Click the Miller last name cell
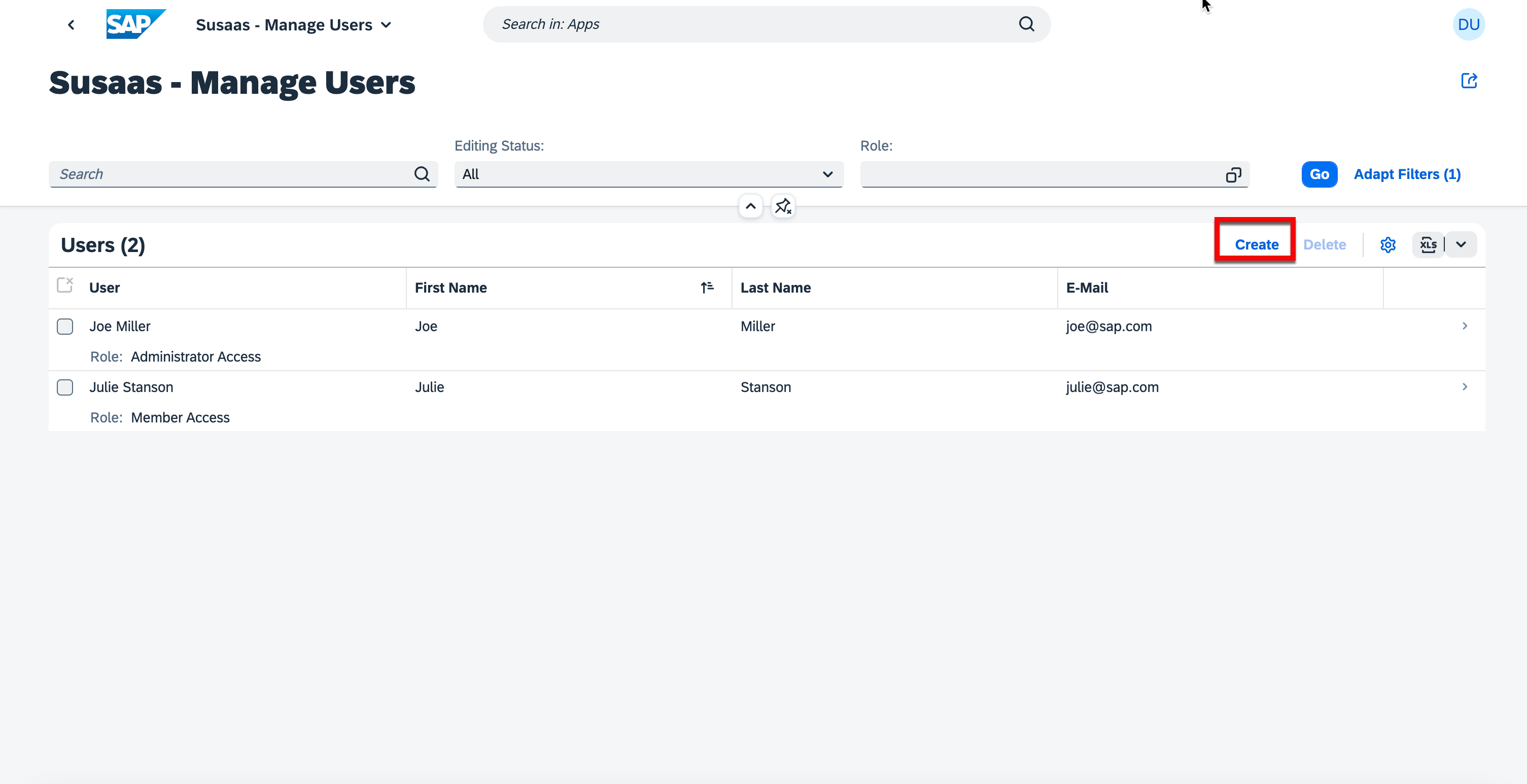 point(757,327)
